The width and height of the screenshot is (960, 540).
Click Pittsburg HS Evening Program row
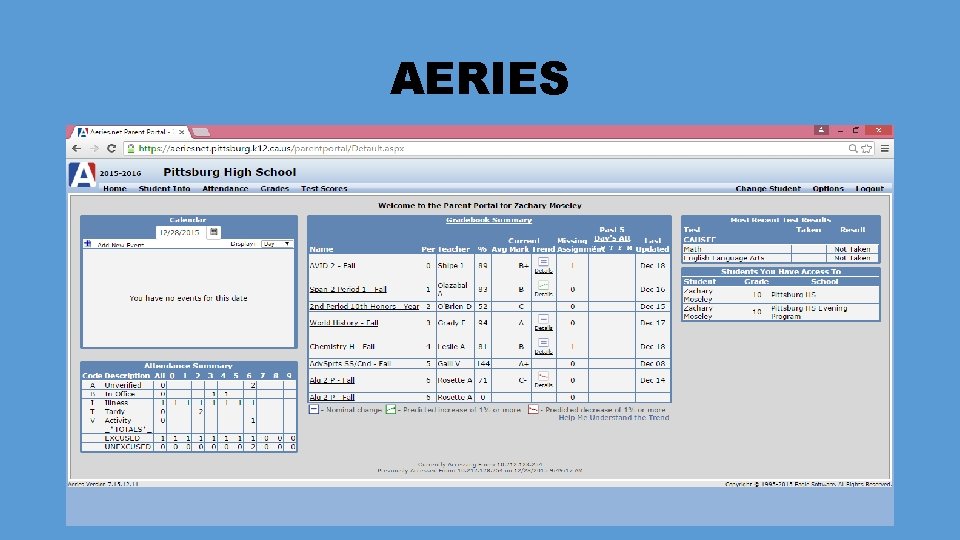point(781,312)
